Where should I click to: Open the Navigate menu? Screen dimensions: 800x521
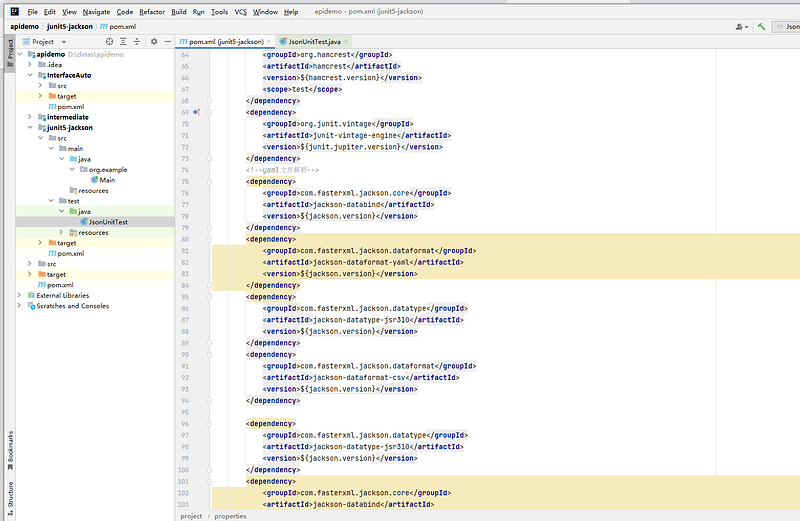[x=96, y=12]
